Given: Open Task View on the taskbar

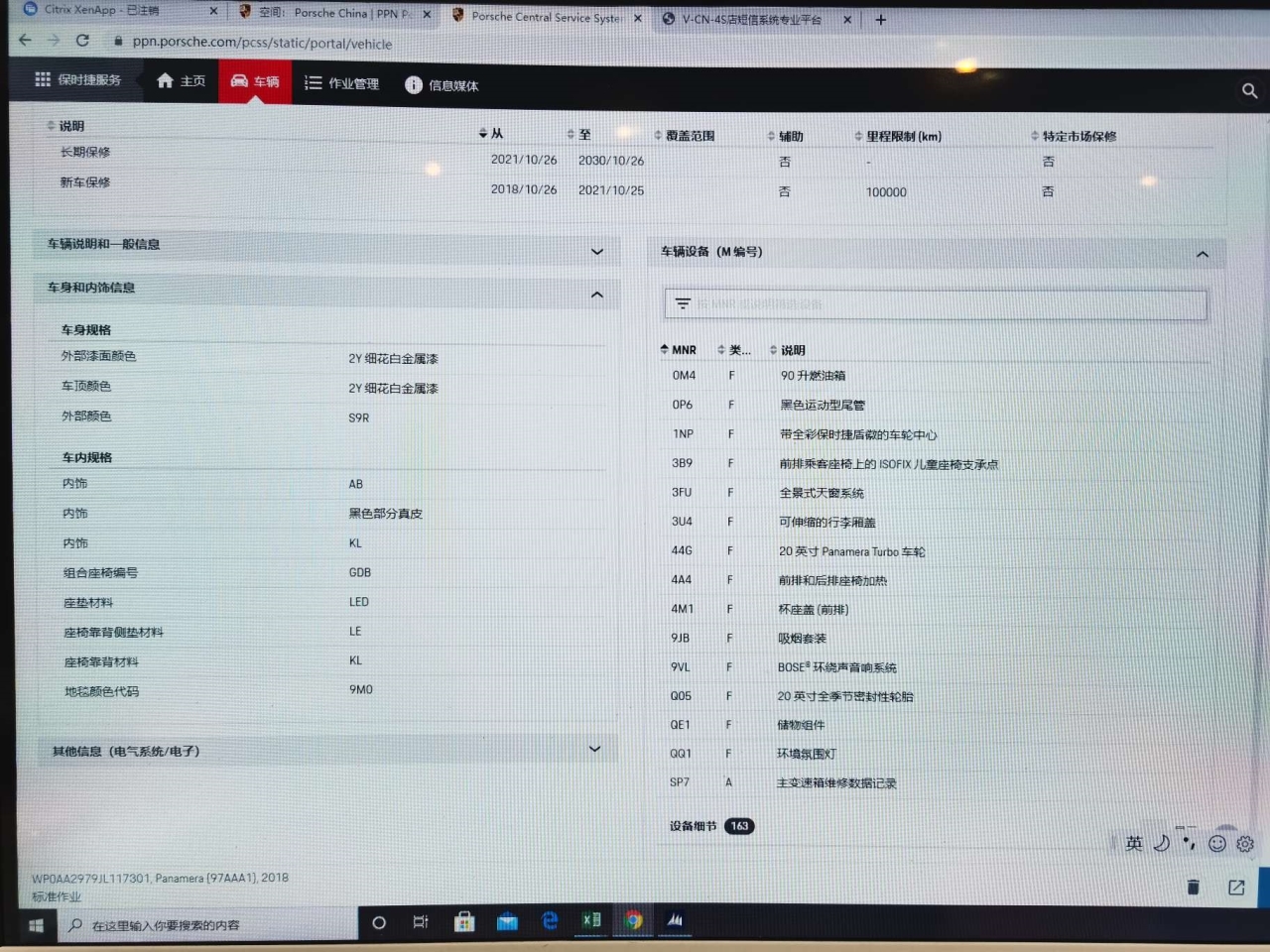Looking at the screenshot, I should (421, 922).
